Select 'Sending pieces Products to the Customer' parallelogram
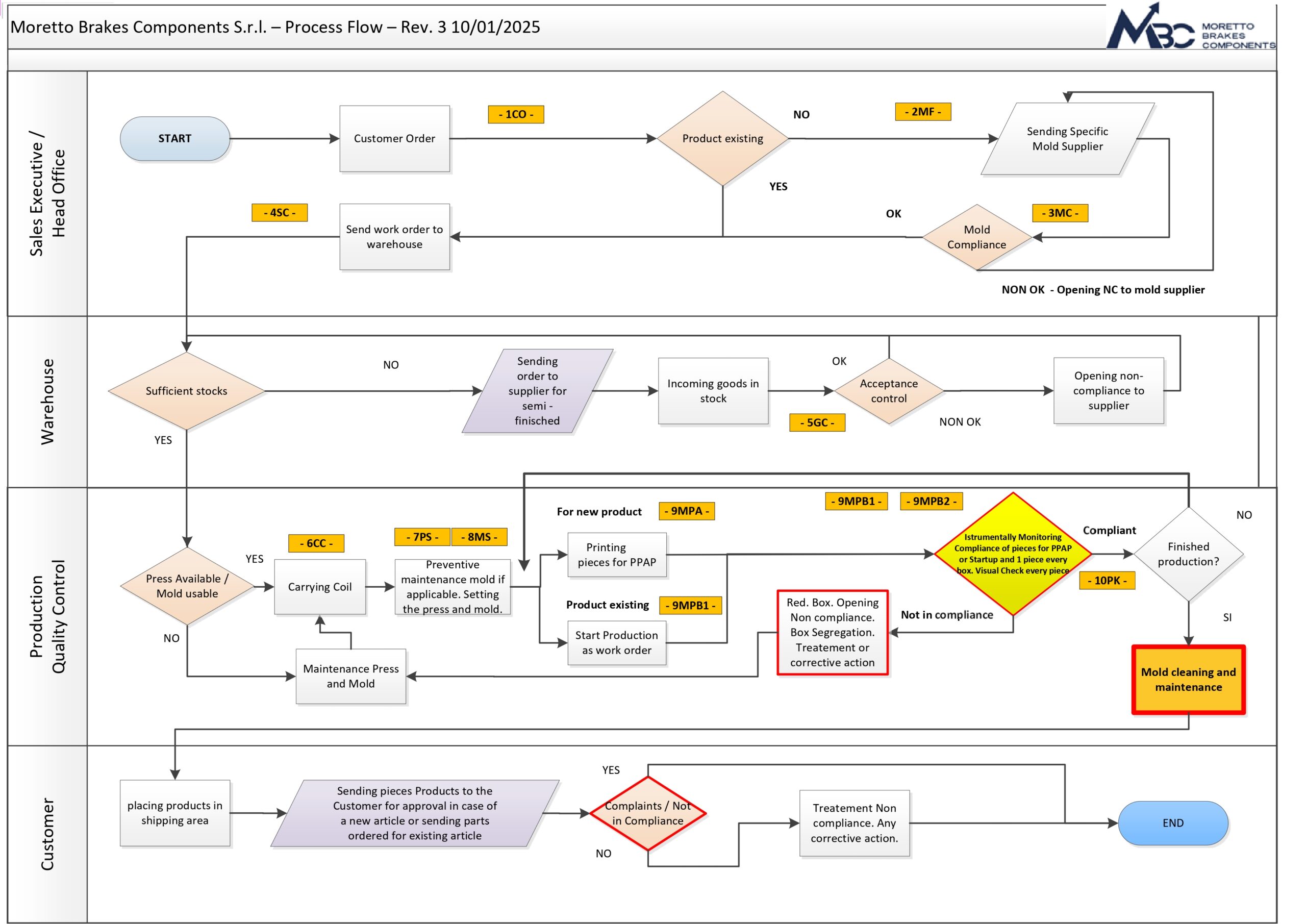Screen dimensions: 1306x924 [x=415, y=813]
